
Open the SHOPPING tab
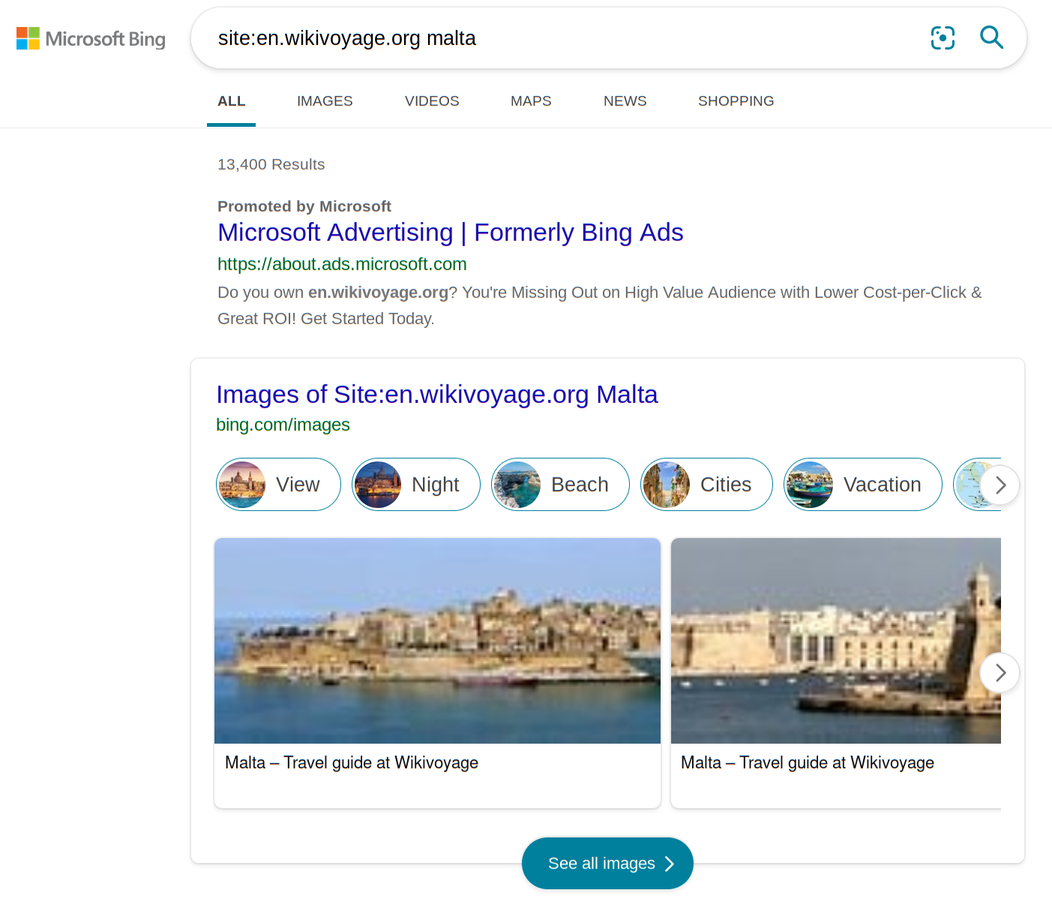(x=736, y=101)
